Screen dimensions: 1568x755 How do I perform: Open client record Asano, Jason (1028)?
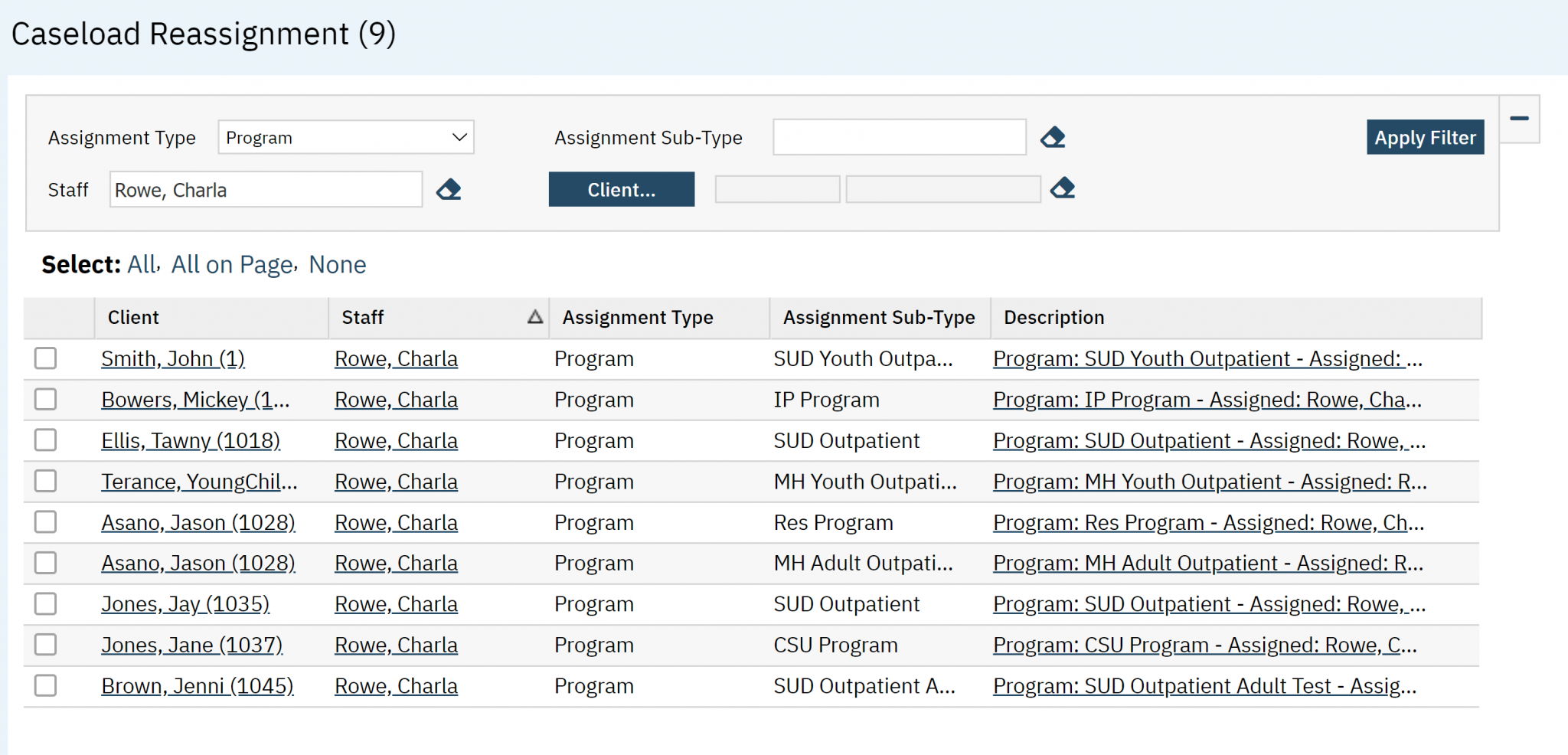(x=198, y=521)
